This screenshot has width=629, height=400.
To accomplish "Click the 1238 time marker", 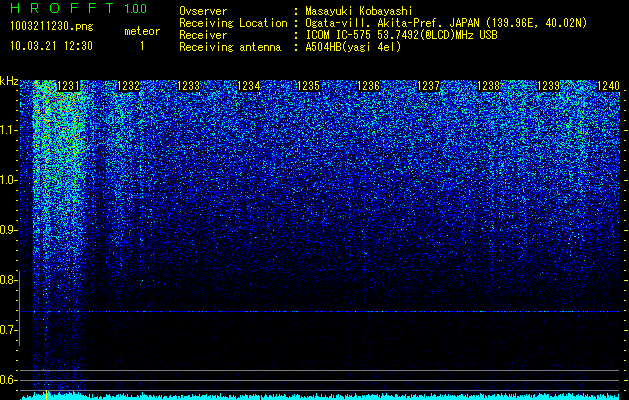I will (x=489, y=86).
